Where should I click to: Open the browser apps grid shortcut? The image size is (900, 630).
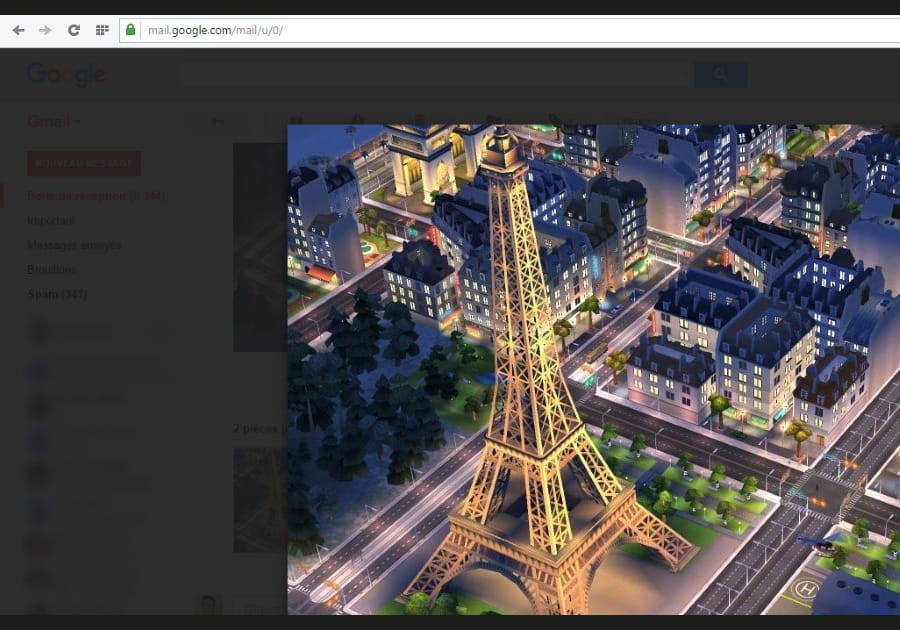[x=102, y=30]
